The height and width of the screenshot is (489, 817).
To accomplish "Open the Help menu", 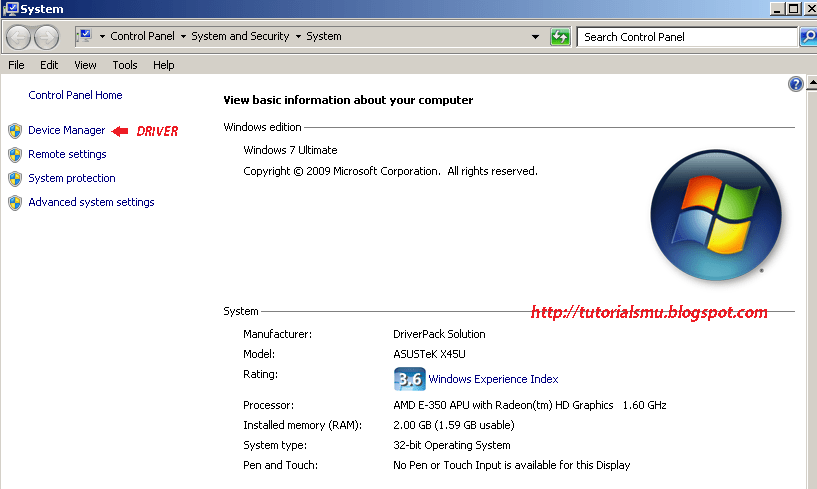I will [164, 65].
